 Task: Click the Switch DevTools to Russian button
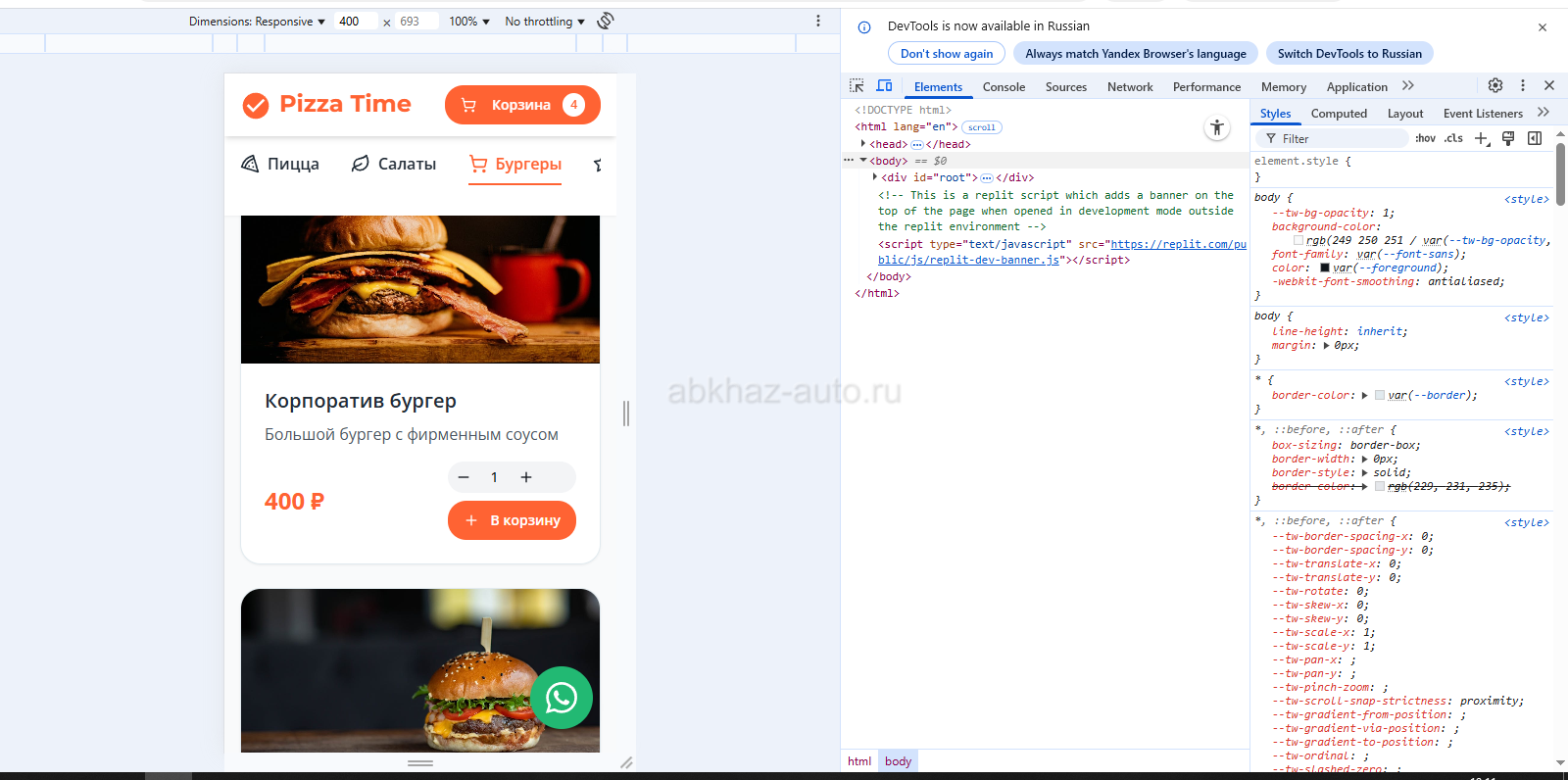pos(1348,54)
